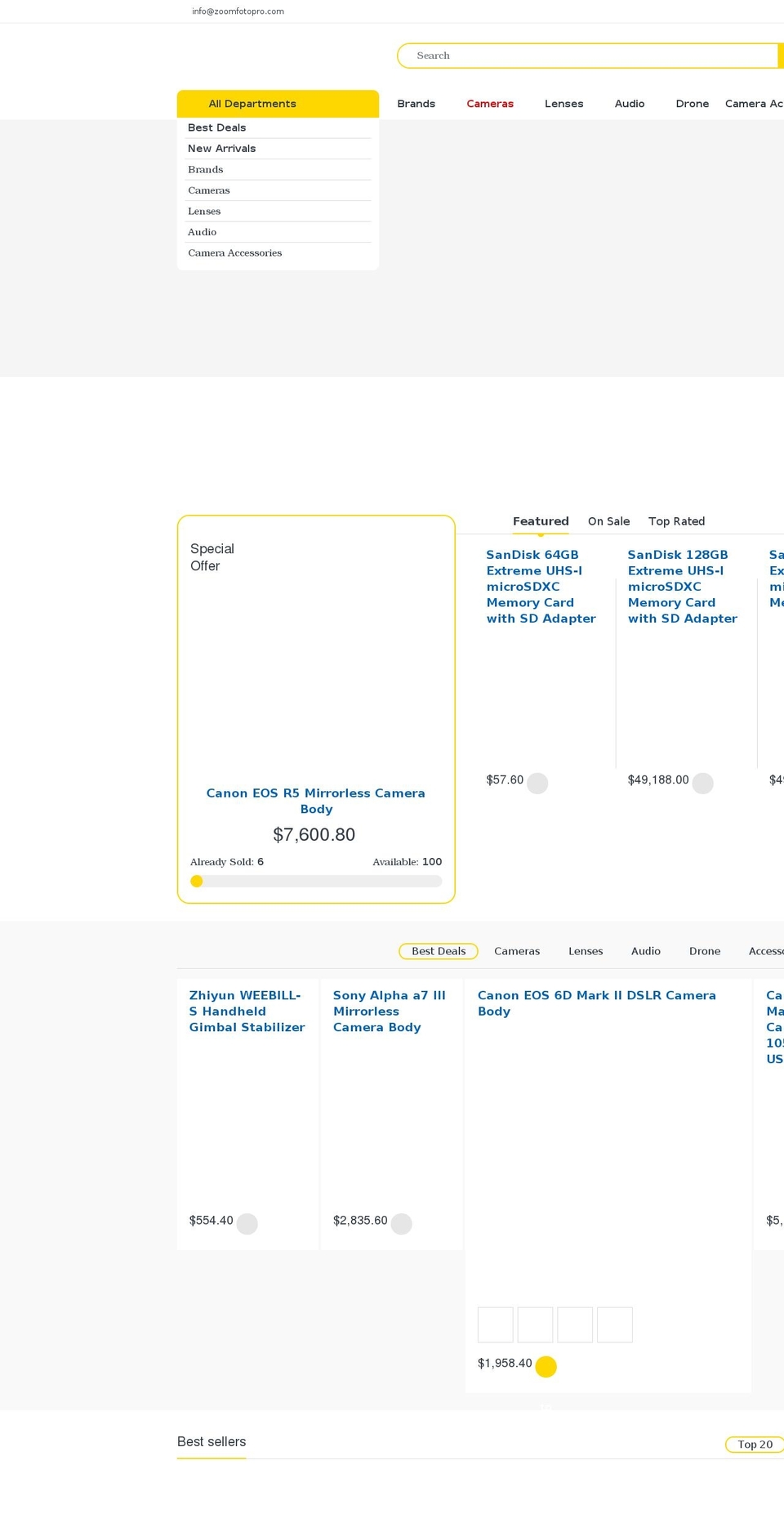The width and height of the screenshot is (784, 1532).
Task: Select second Canon 6D gallery thumbnail
Action: tap(536, 1324)
